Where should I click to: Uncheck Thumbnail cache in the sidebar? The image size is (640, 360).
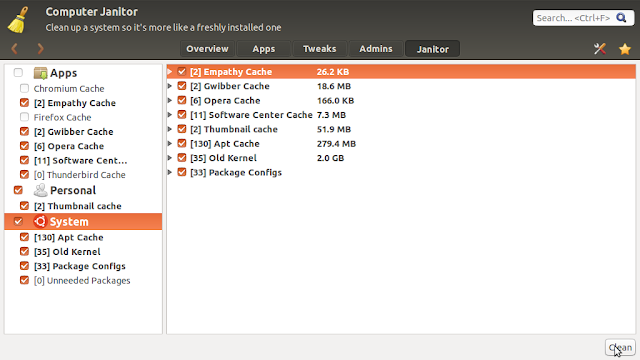[24, 206]
